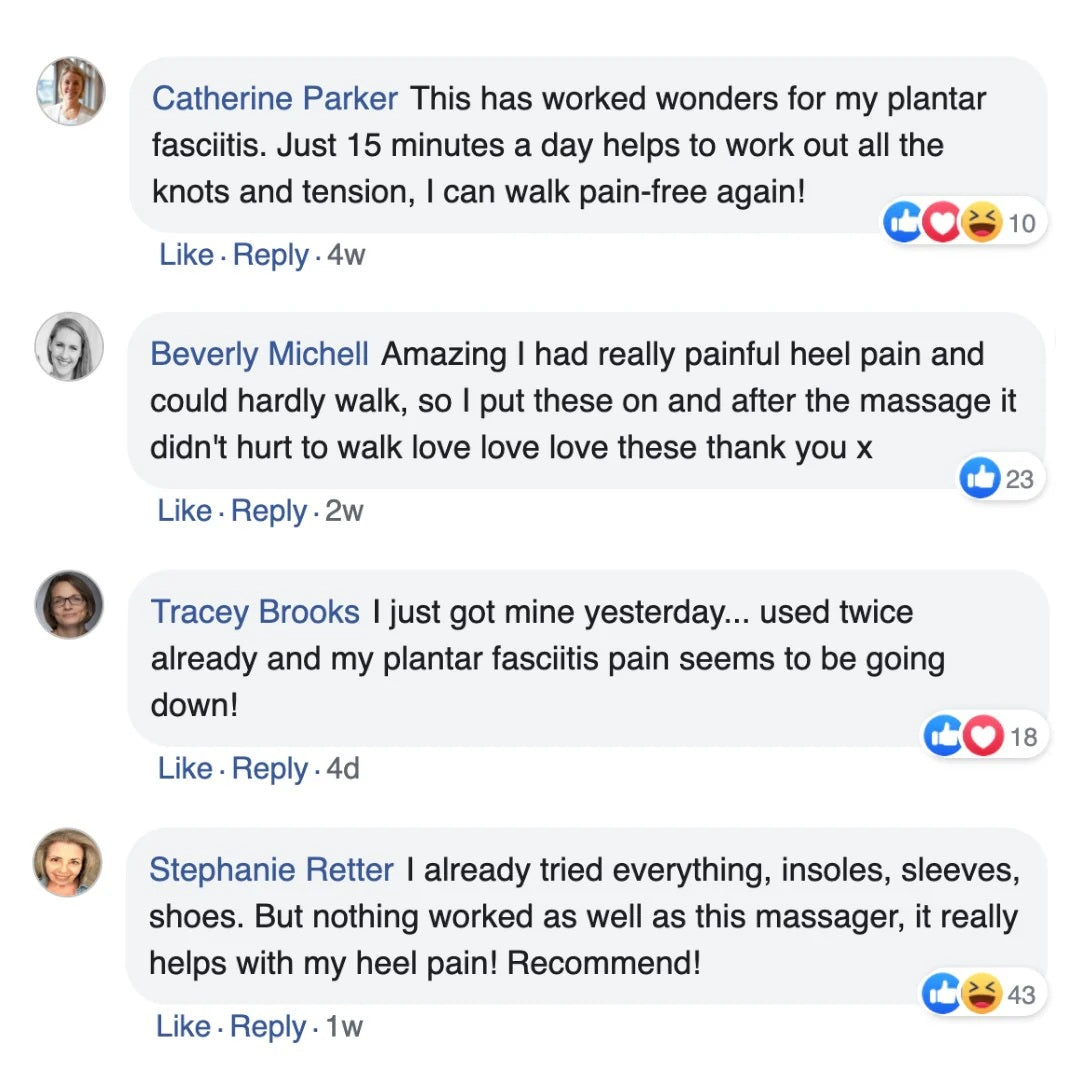Open Catherine Parker's name link
This screenshot has width=1080, height=1080.
275,98
